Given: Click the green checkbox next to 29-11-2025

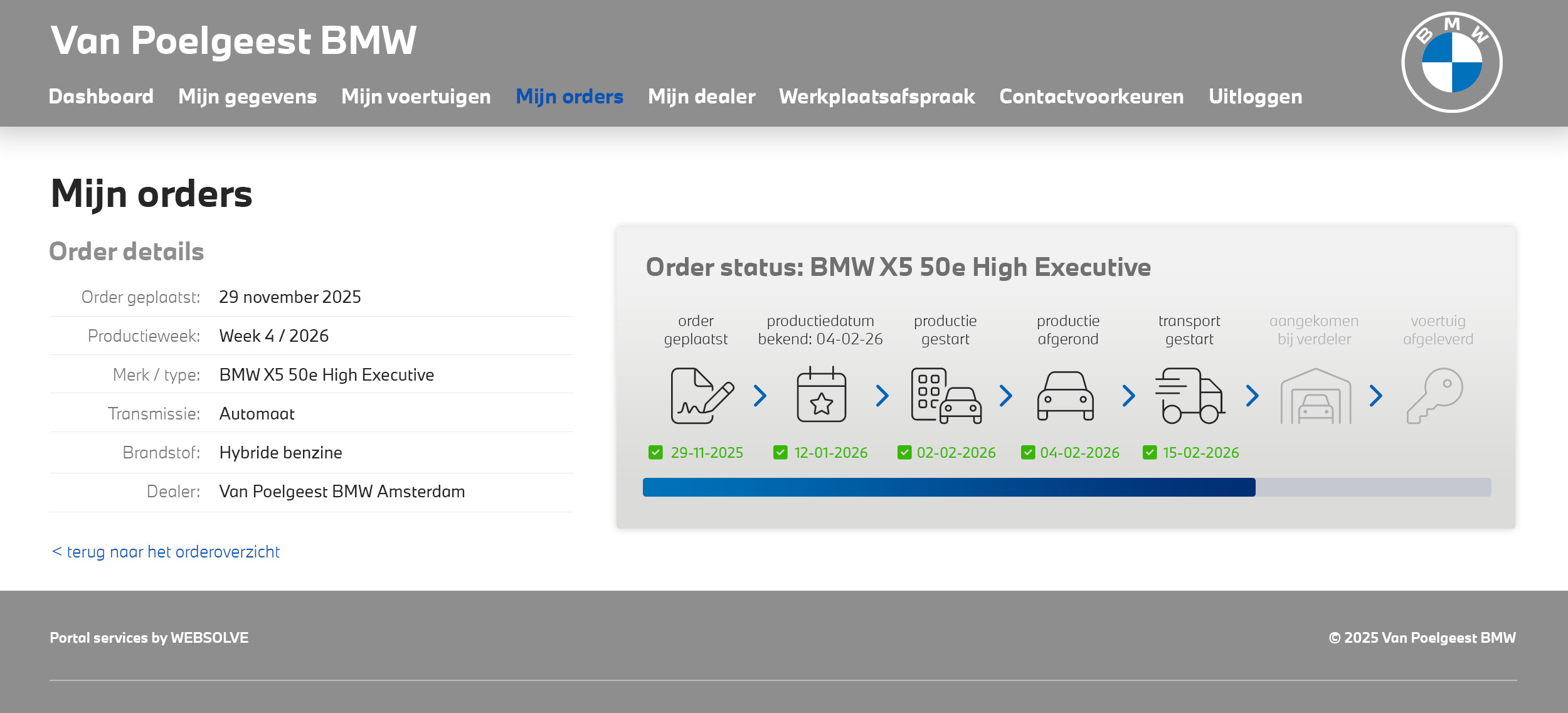Looking at the screenshot, I should click(655, 452).
